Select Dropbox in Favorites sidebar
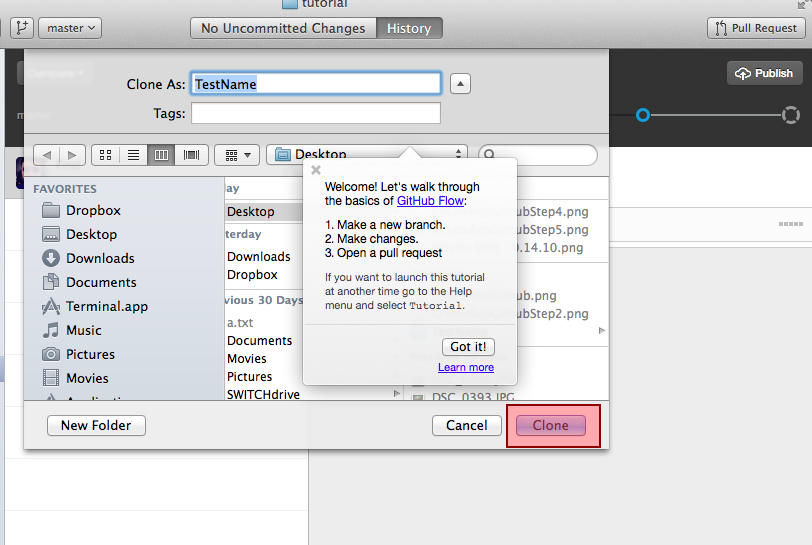This screenshot has height=545, width=812. click(x=81, y=210)
